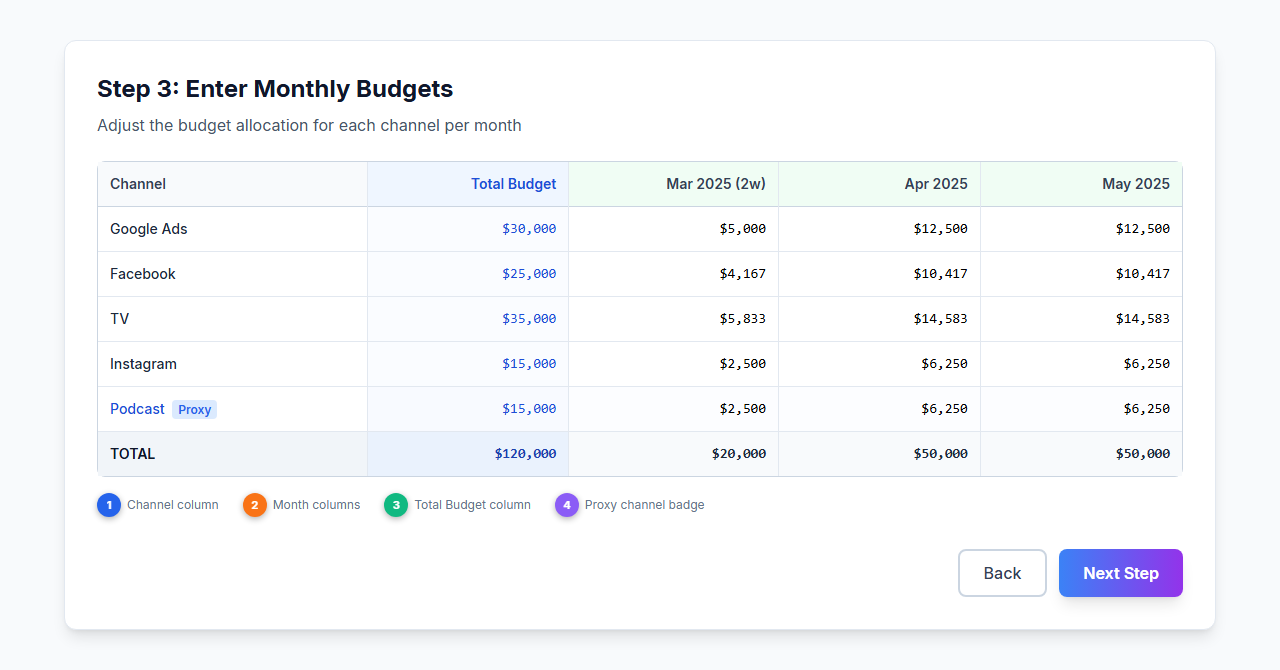Viewport: 1280px width, 670px height.
Task: Edit Instagram Apr 2025 cell $6,250
Action: pyautogui.click(x=880, y=364)
